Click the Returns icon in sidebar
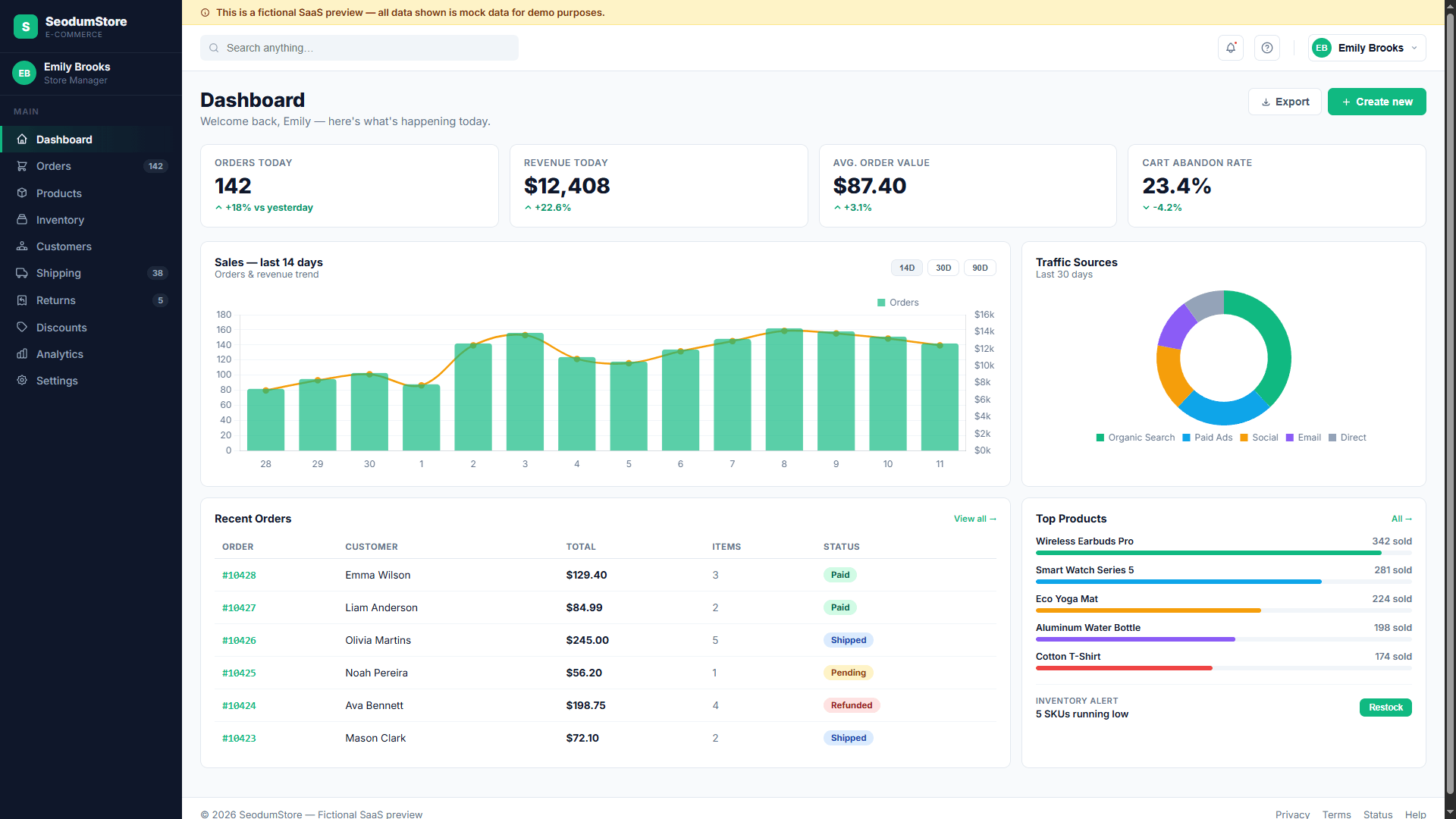 tap(22, 300)
